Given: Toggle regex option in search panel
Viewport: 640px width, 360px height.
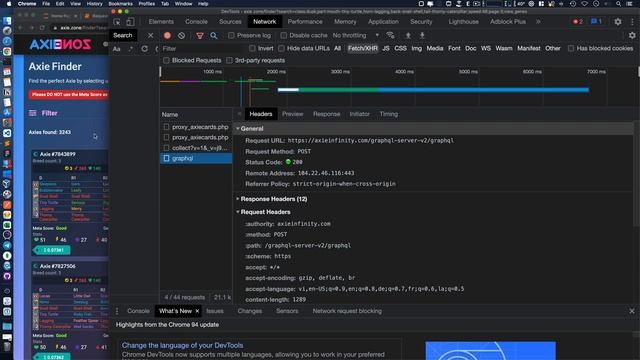Looking at the screenshot, I should [131, 49].
